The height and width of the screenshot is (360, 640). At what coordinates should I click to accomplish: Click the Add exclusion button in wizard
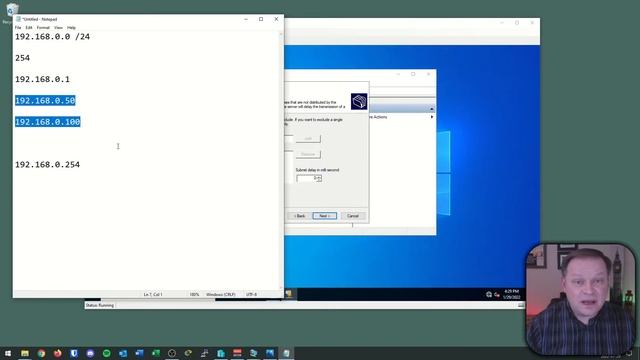(x=308, y=139)
